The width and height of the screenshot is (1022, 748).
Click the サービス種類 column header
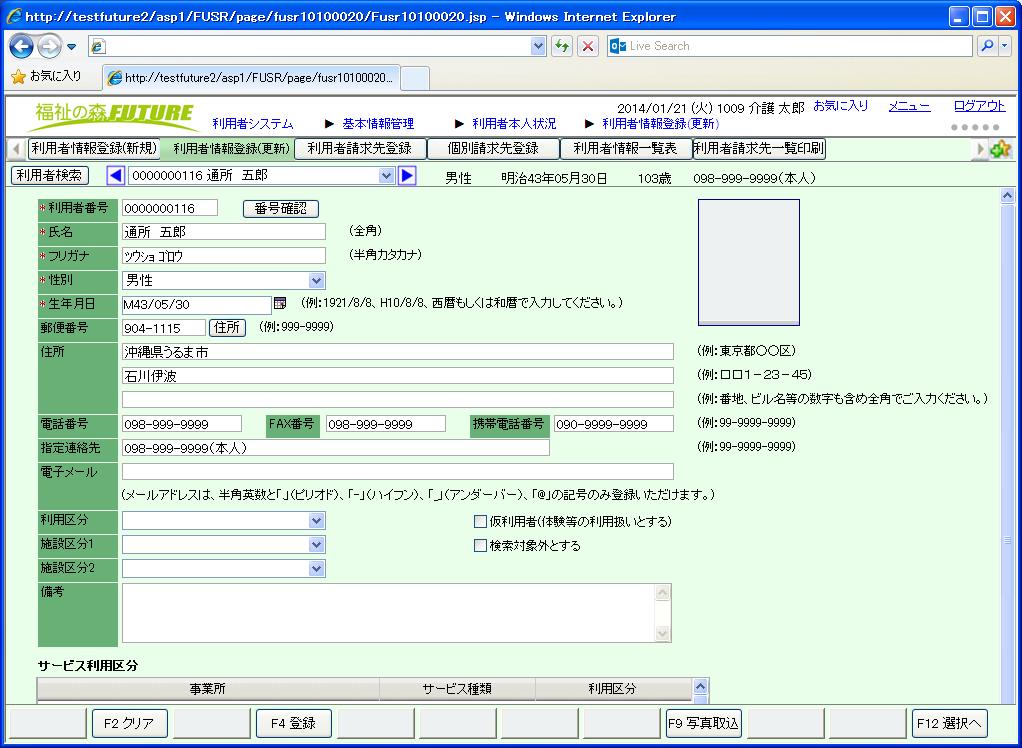(457, 689)
